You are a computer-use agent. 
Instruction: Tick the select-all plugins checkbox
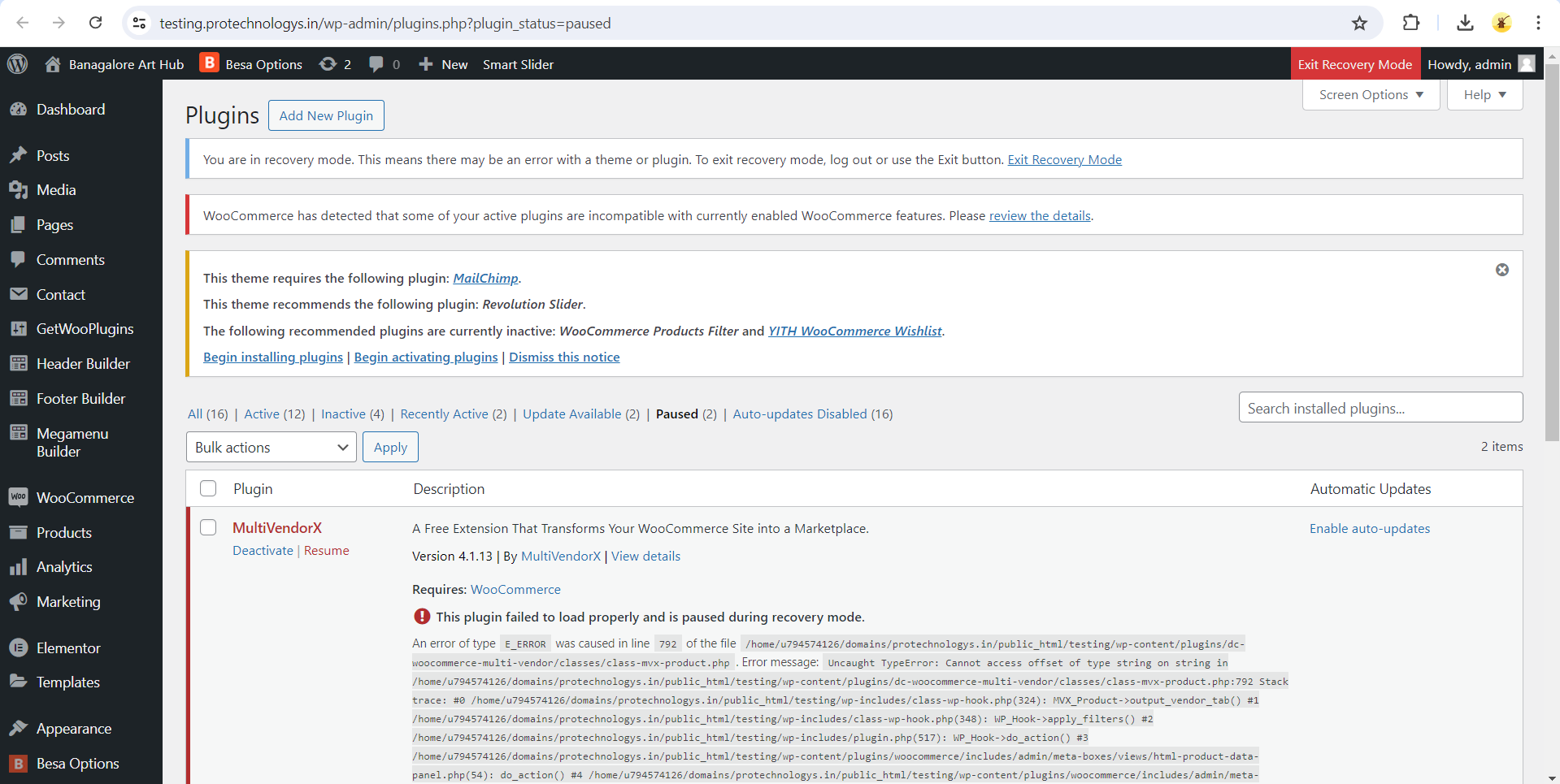tap(208, 488)
